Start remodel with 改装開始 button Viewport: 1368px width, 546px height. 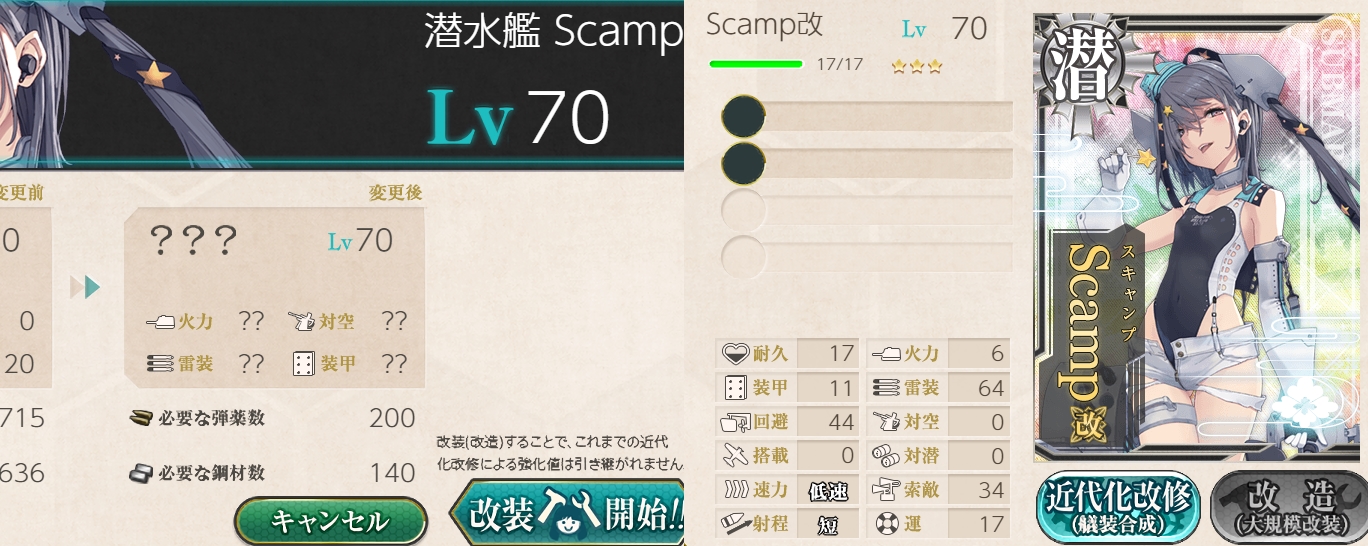(x=568, y=513)
